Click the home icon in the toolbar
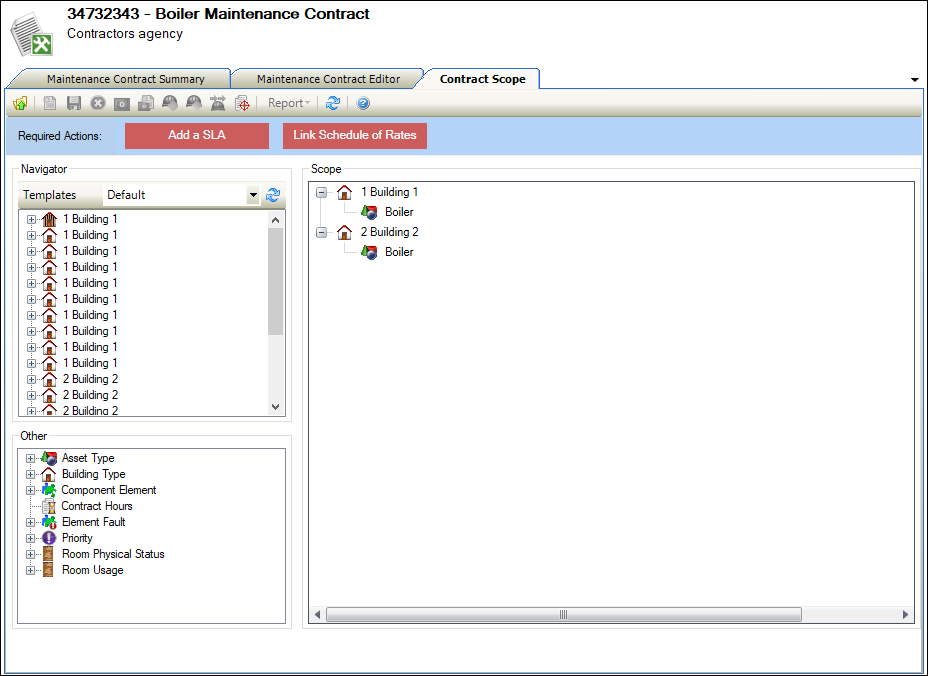Viewport: 928px width, 676px height. click(x=20, y=103)
